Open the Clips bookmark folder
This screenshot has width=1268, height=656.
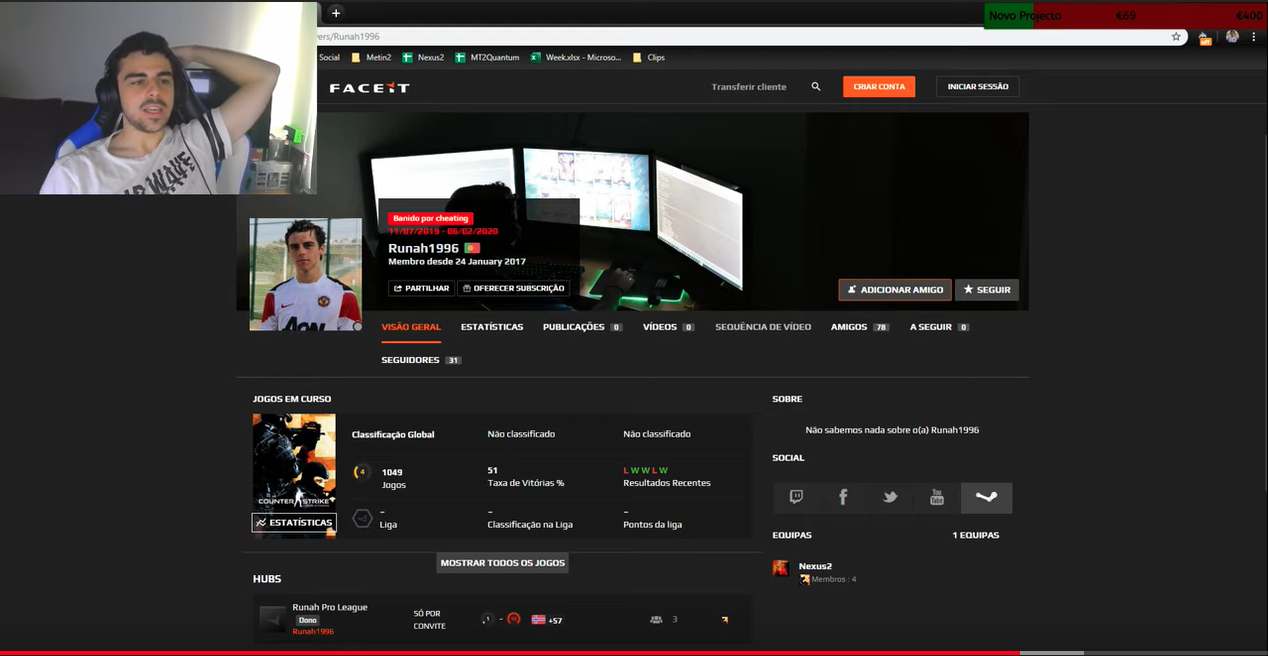click(x=648, y=57)
